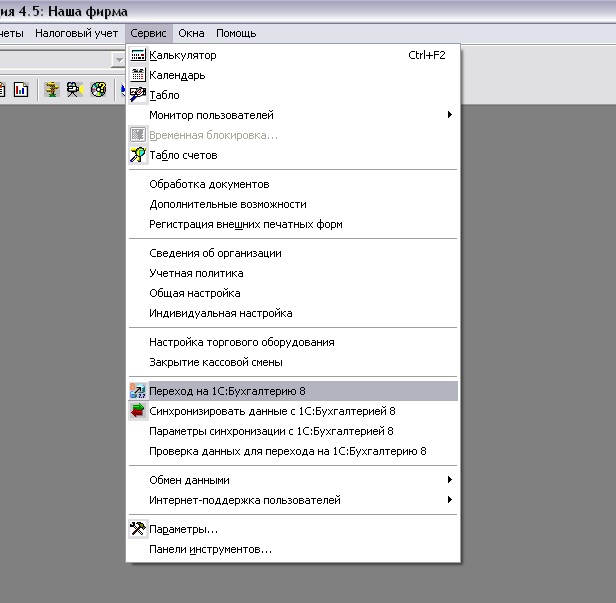
Task: Close the open Сервис menu bar item
Action: click(x=148, y=33)
